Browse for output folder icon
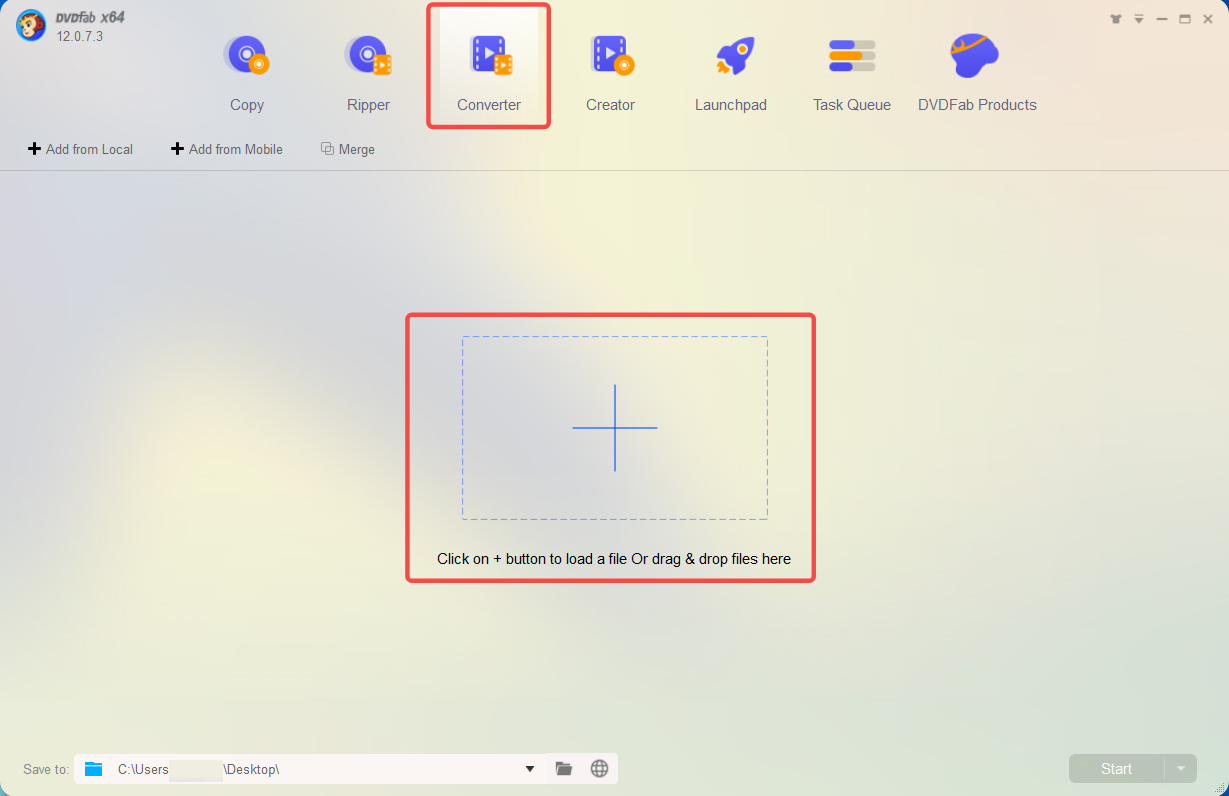The image size is (1229, 796). [564, 768]
